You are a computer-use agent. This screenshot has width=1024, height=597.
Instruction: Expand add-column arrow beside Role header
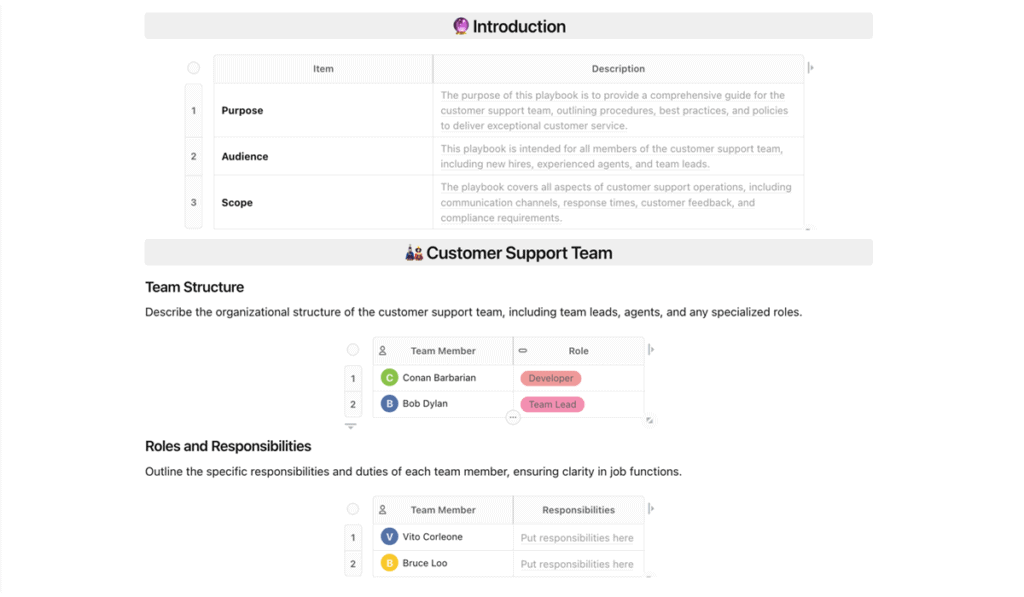(651, 349)
